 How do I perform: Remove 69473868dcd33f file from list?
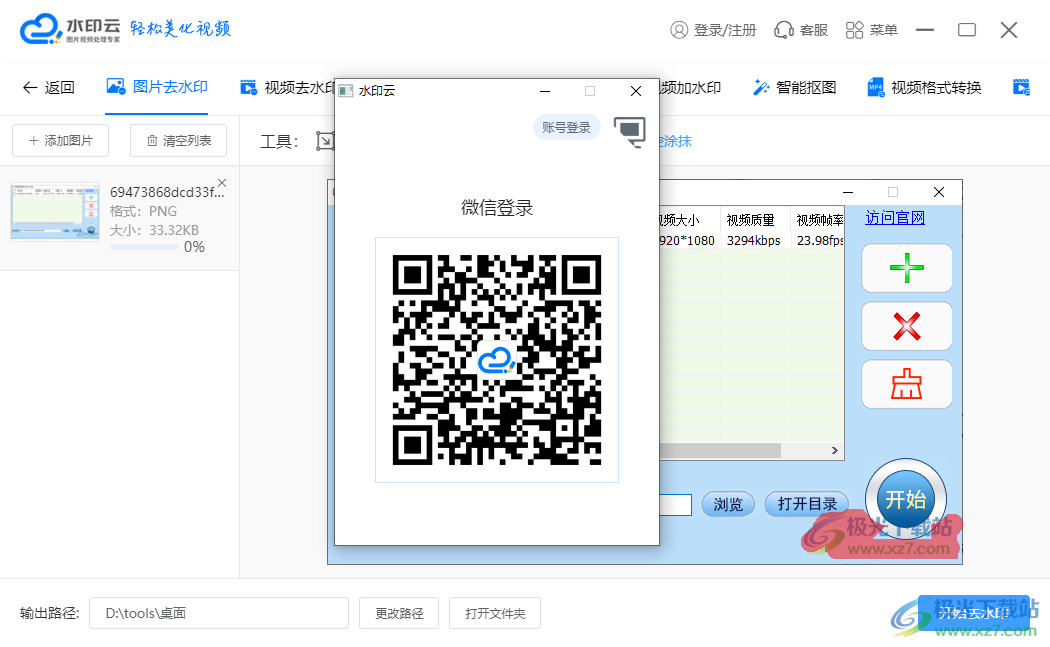click(x=222, y=183)
